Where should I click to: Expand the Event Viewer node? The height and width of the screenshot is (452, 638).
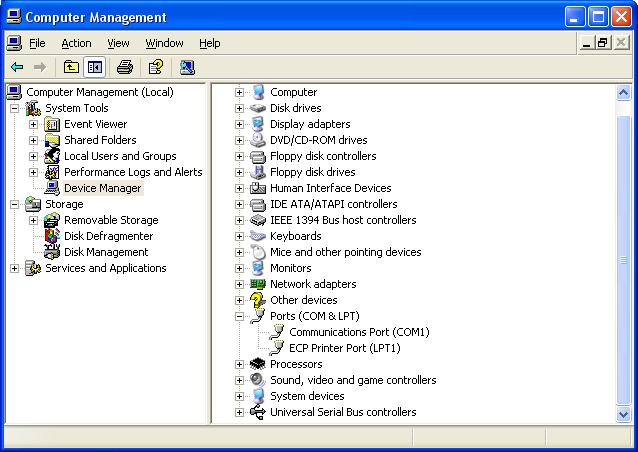[x=33, y=124]
